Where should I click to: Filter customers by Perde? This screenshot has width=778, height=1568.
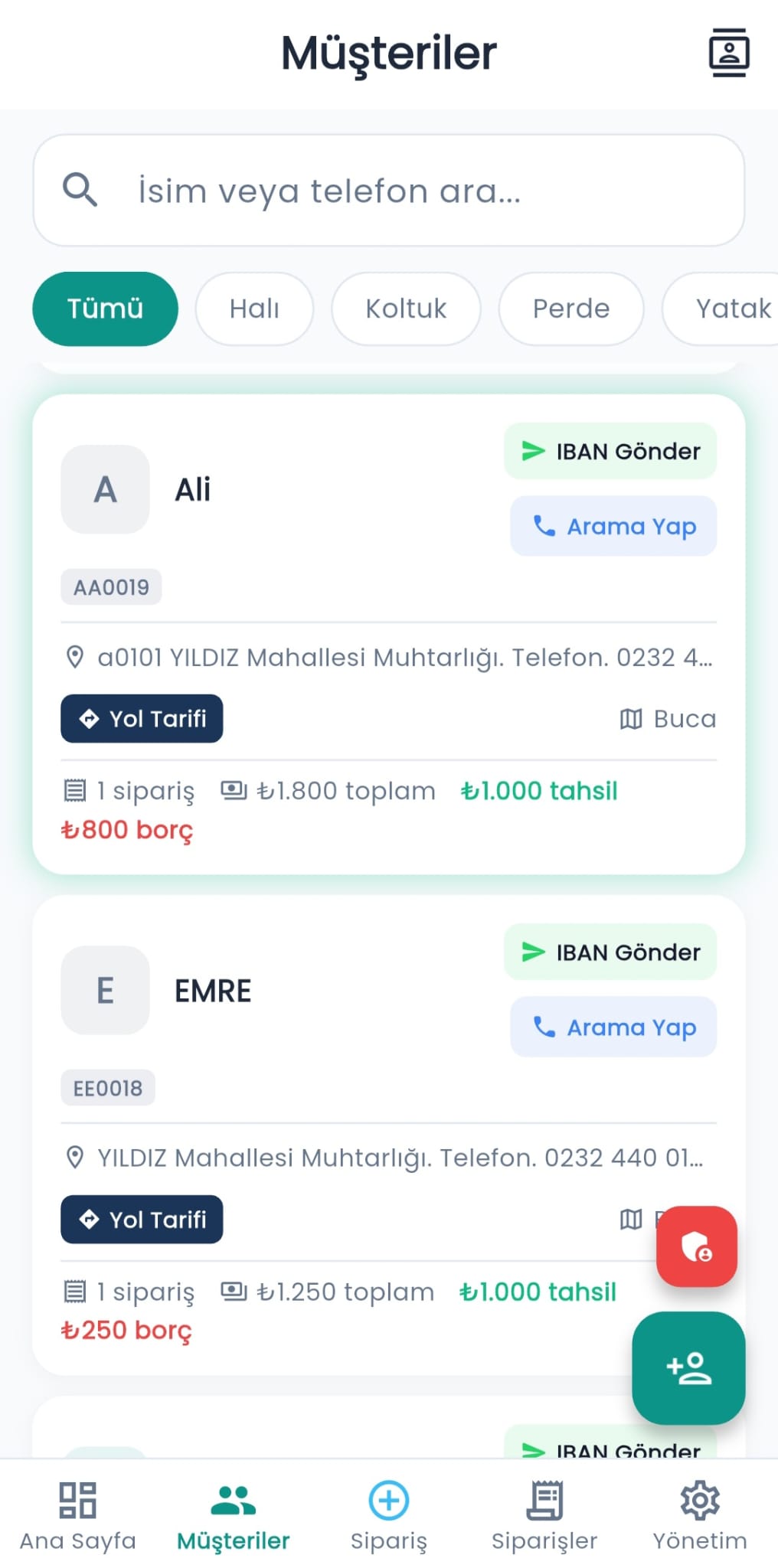[x=571, y=309]
